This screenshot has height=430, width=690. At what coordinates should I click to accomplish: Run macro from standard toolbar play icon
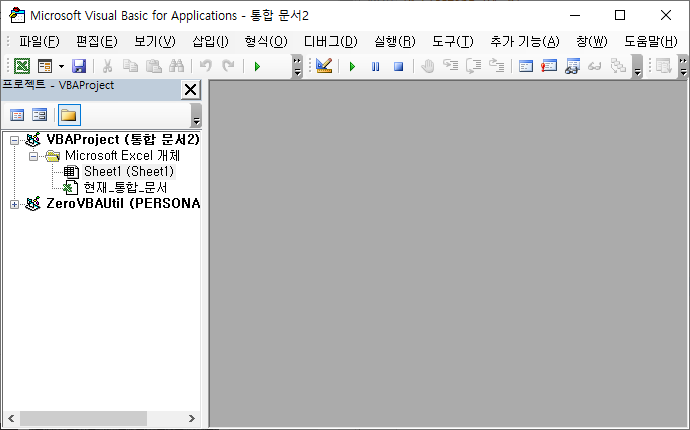tap(257, 66)
